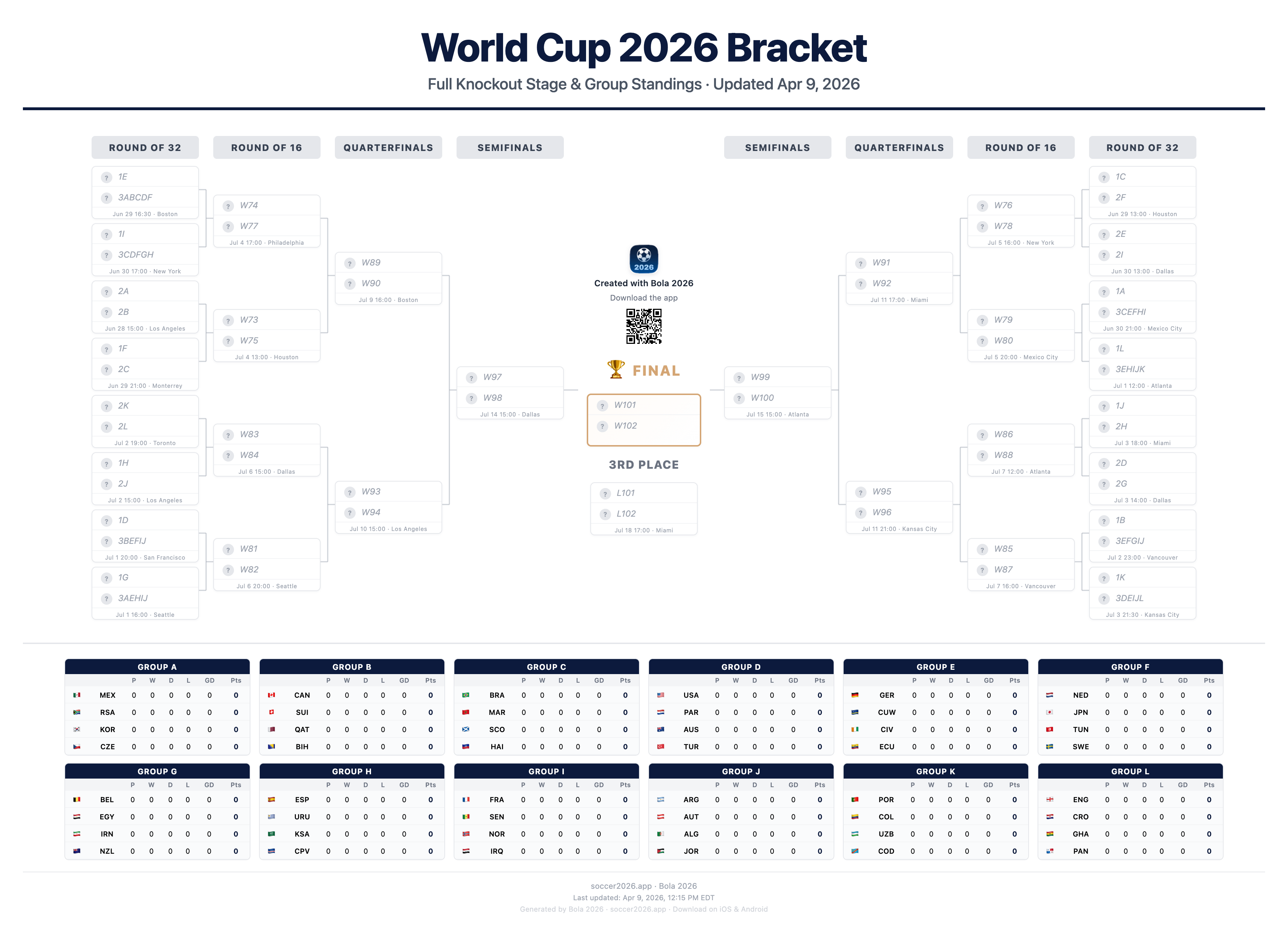
Task: Open the soccer2026.app footer link
Action: pos(621,886)
